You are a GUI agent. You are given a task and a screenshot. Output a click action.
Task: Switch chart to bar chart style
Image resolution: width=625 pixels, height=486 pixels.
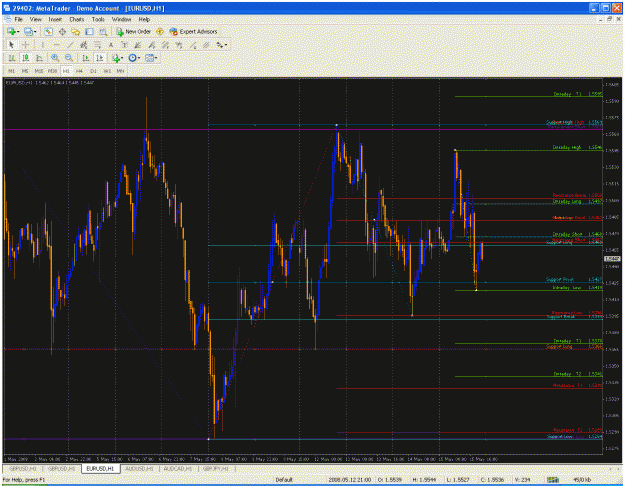(12, 58)
